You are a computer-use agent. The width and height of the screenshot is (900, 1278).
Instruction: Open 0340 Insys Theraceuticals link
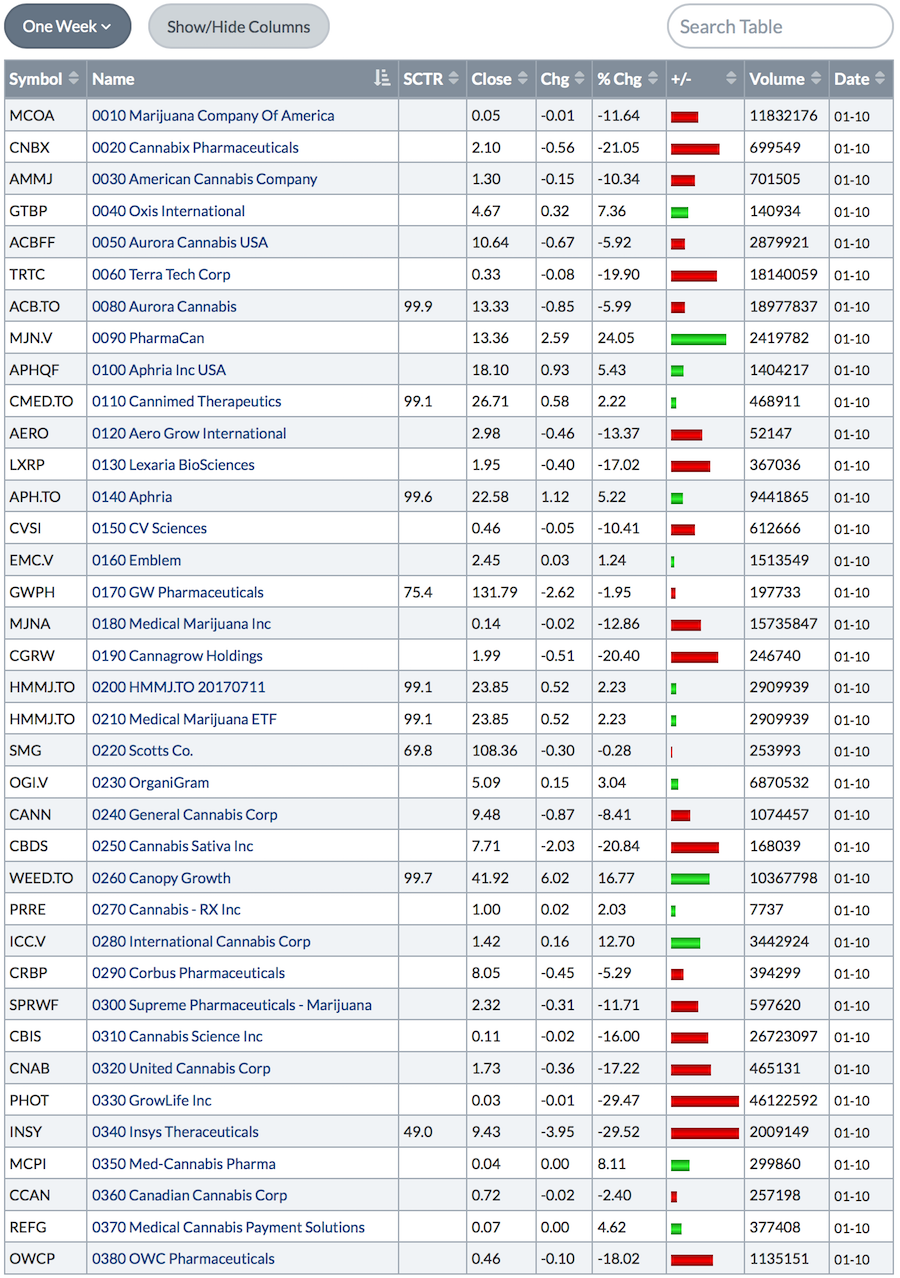[x=175, y=1132]
